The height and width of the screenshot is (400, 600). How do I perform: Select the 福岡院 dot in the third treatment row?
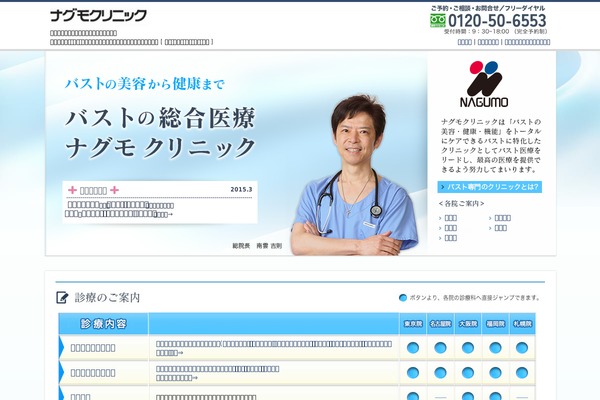(495, 396)
